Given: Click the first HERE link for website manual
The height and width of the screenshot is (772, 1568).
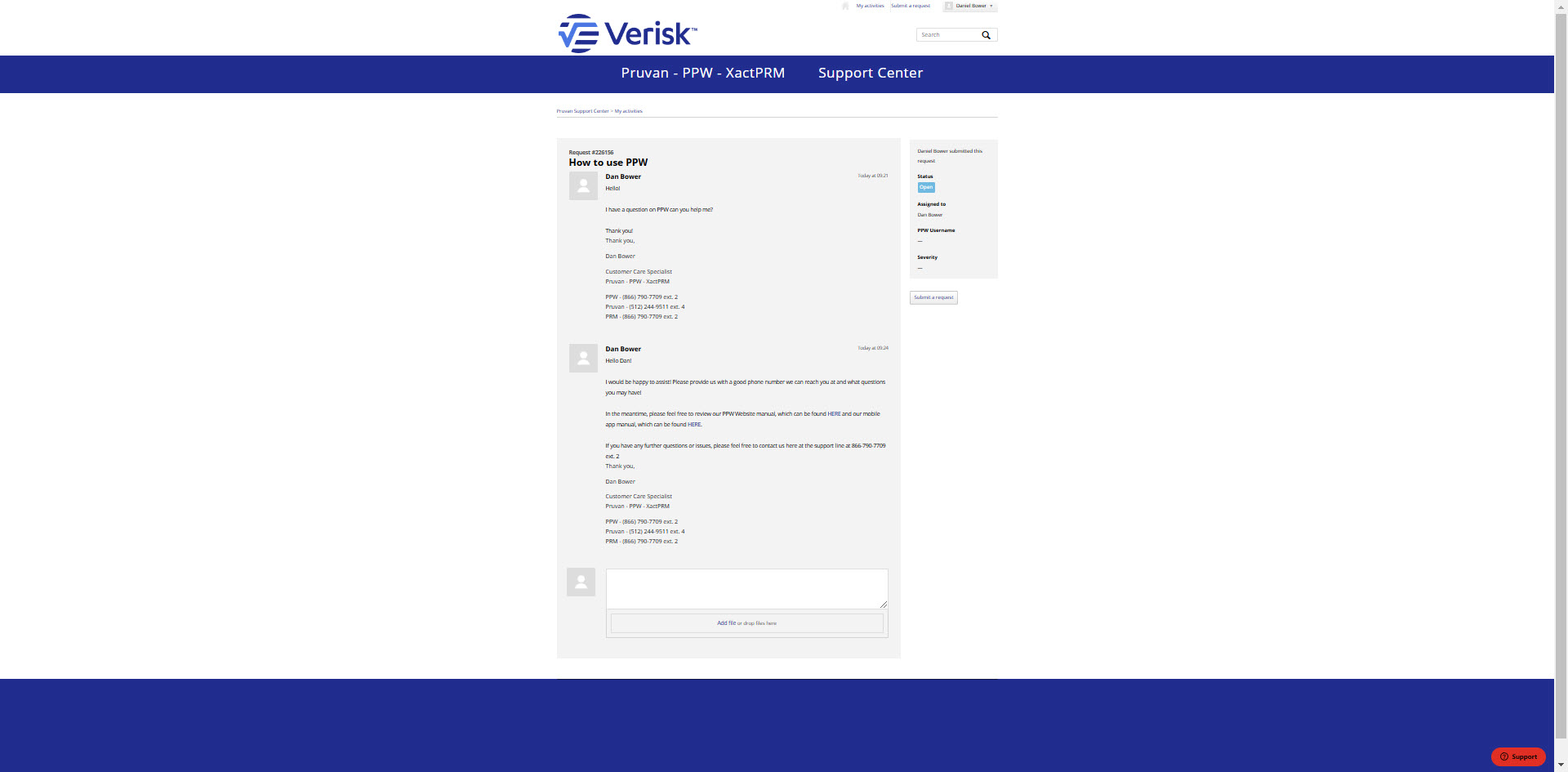Looking at the screenshot, I should click(834, 414).
